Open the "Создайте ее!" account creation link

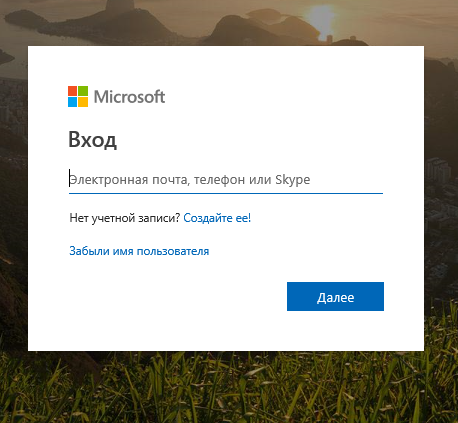(217, 218)
